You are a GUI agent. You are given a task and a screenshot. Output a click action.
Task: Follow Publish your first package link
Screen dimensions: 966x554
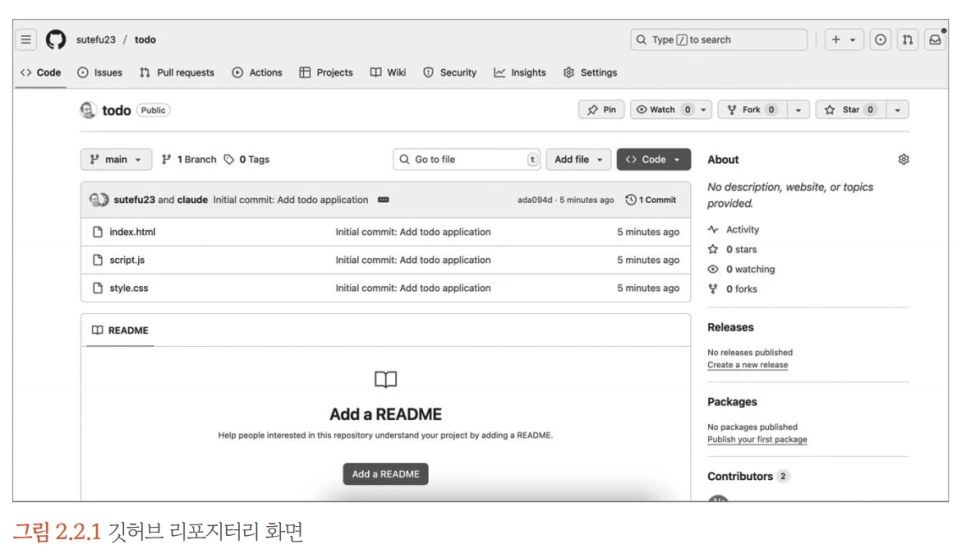point(757,439)
